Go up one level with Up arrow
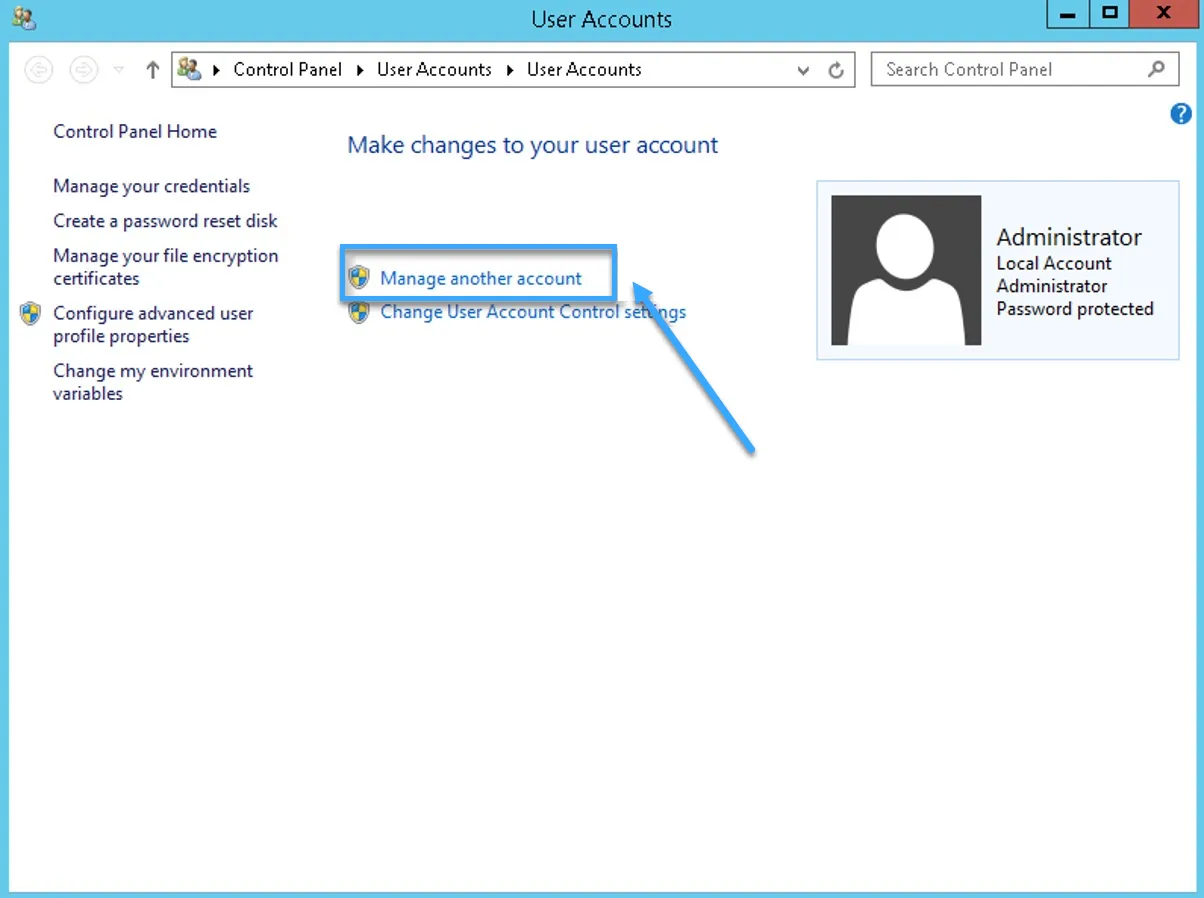Screen dimensions: 1204x898 point(152,70)
